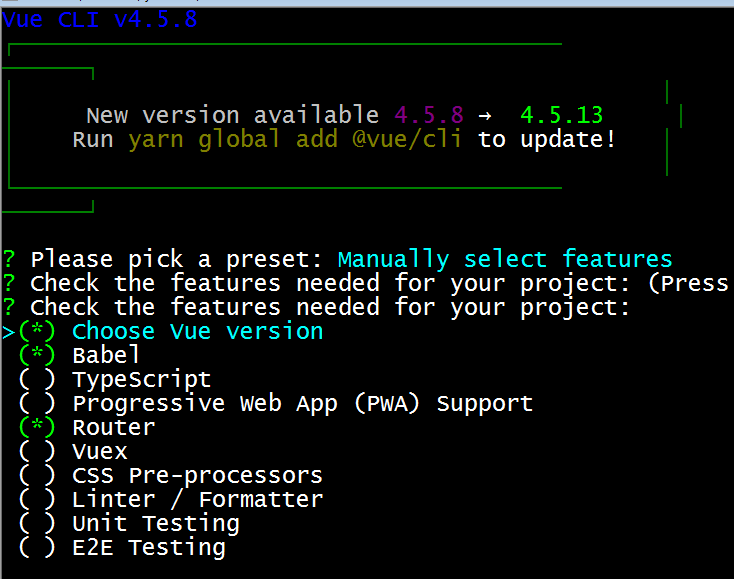The width and height of the screenshot is (734, 579).
Task: Enable the Unit Testing checkbox
Action: [x=37, y=523]
